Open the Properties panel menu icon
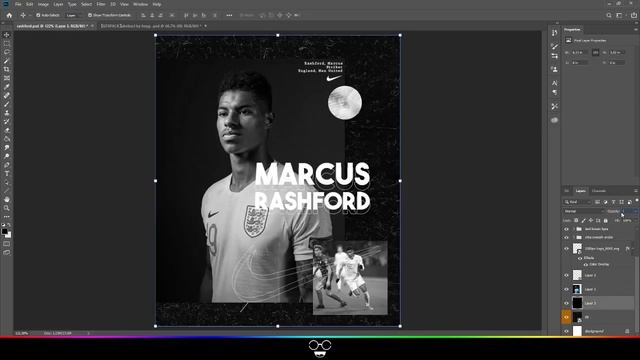 [x=636, y=29]
